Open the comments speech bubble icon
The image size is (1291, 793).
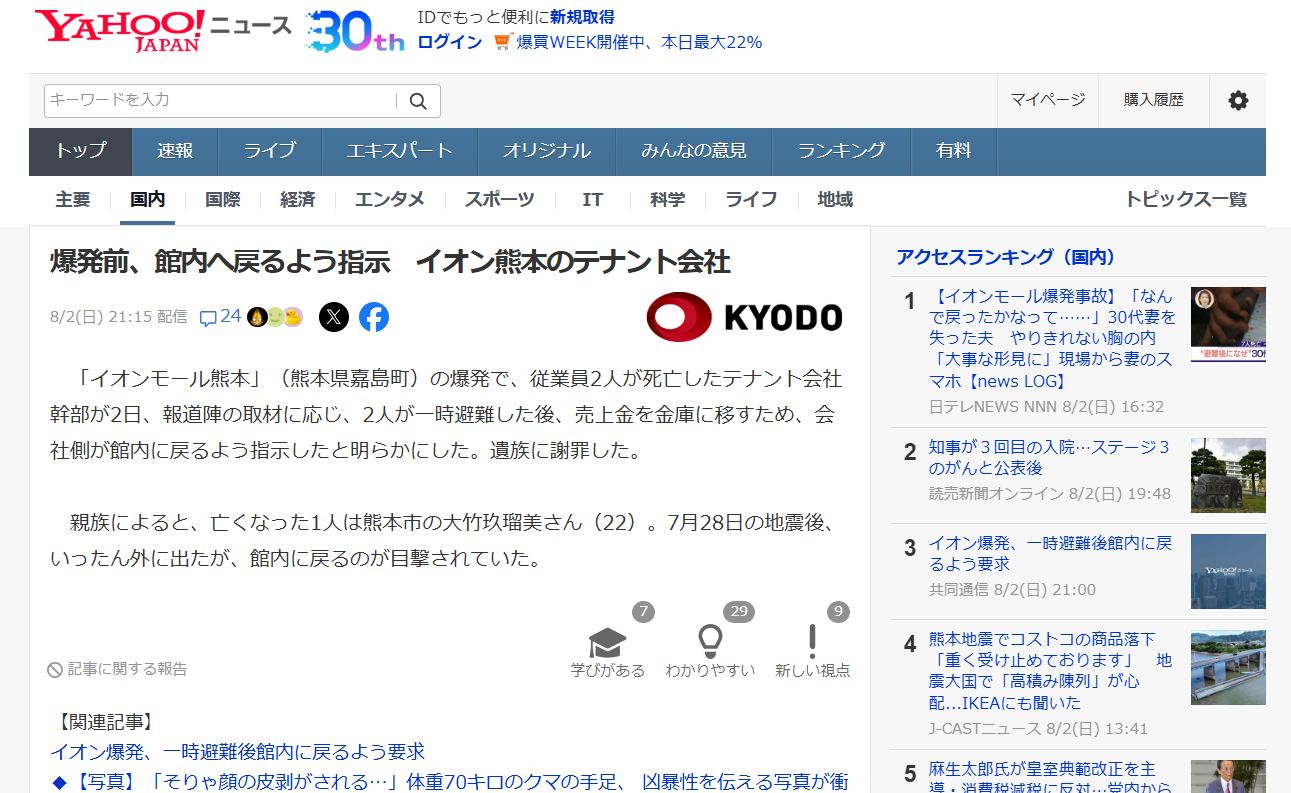[x=208, y=318]
